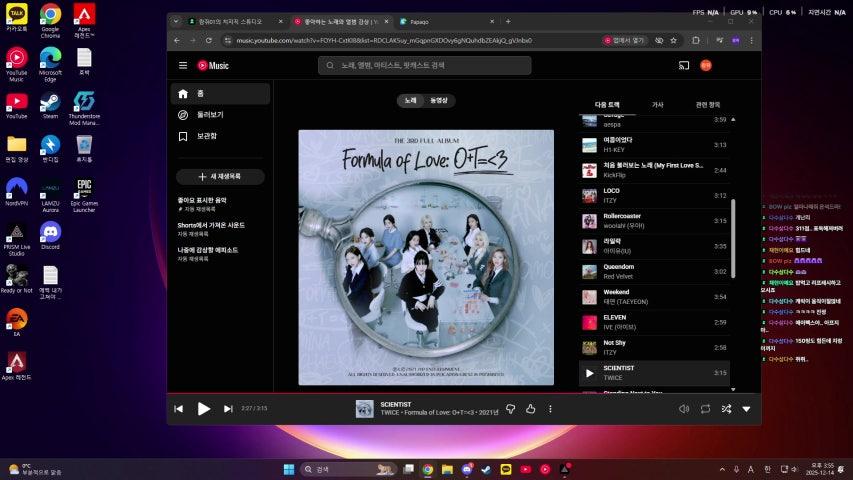Open the 가사 lyrics tab
The height and width of the screenshot is (480, 853).
[x=657, y=104]
